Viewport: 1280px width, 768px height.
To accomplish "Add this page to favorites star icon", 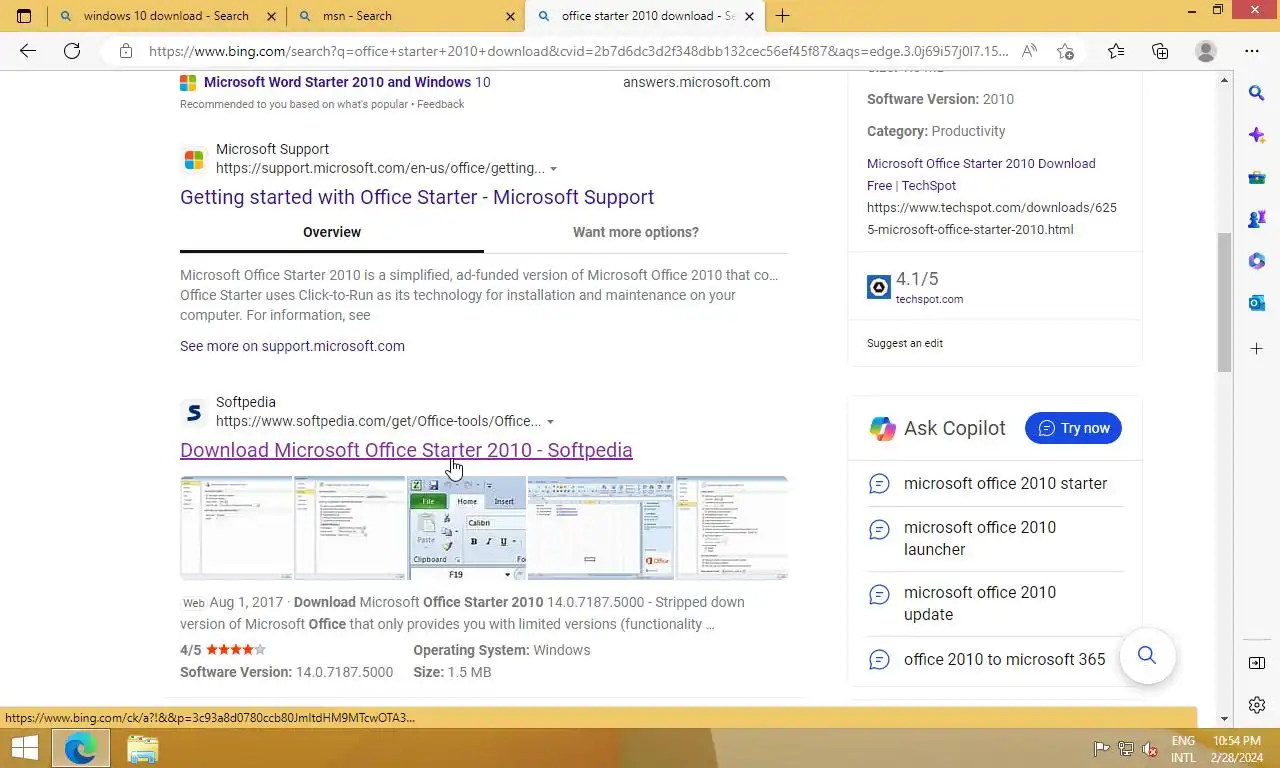I will (1066, 51).
